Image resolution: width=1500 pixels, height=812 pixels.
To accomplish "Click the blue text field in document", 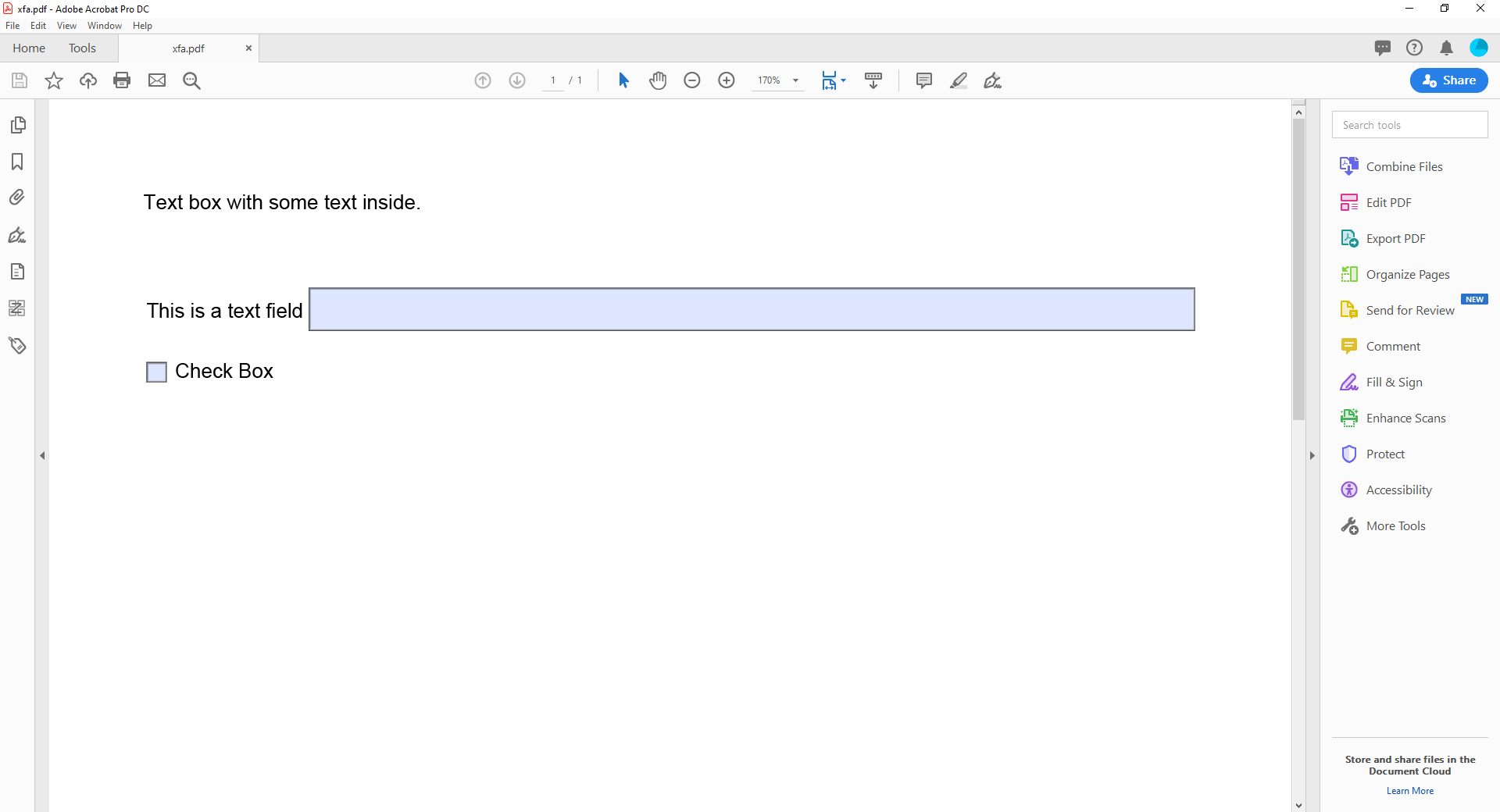I will click(751, 309).
